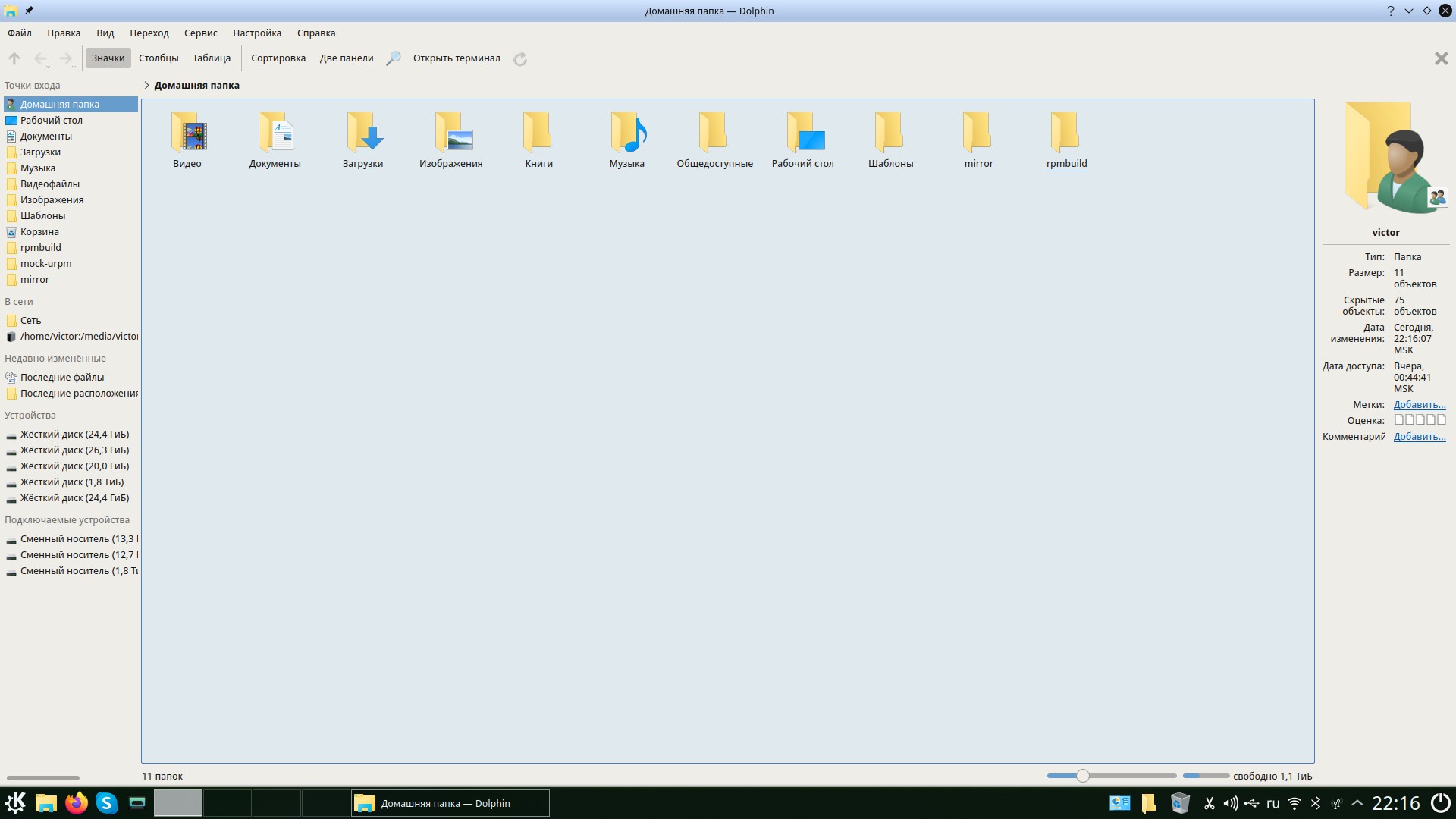The image size is (1456, 819).
Task: Open the Музыка folder with note icon
Action: pyautogui.click(x=627, y=133)
